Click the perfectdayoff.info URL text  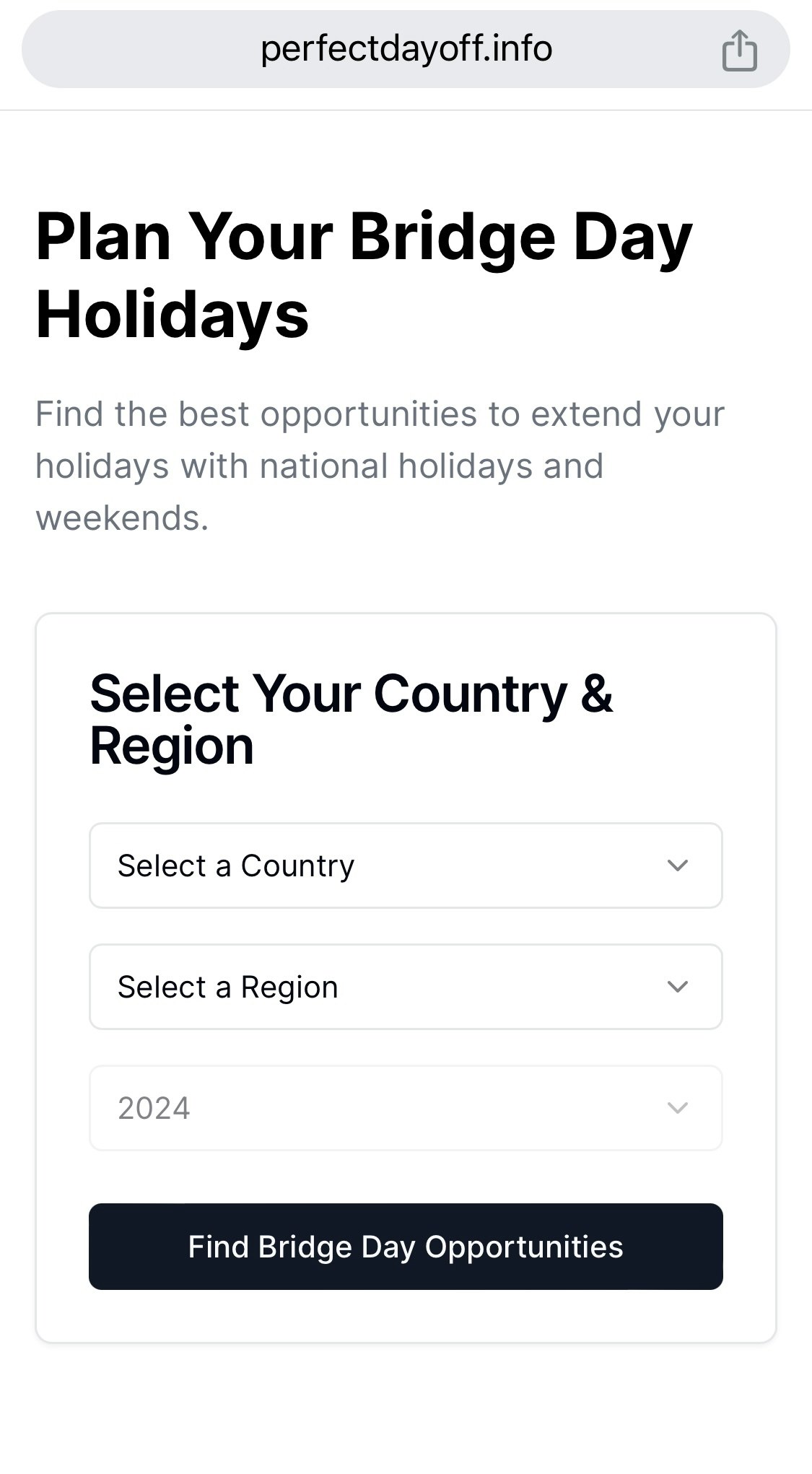(406, 49)
